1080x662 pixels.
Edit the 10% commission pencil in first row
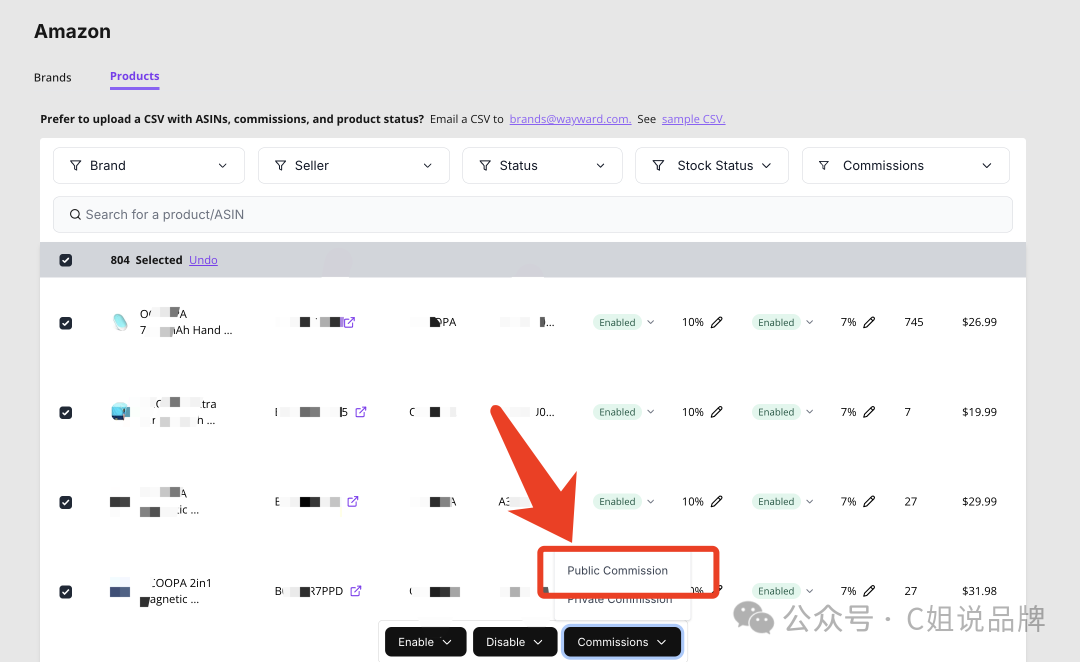716,323
